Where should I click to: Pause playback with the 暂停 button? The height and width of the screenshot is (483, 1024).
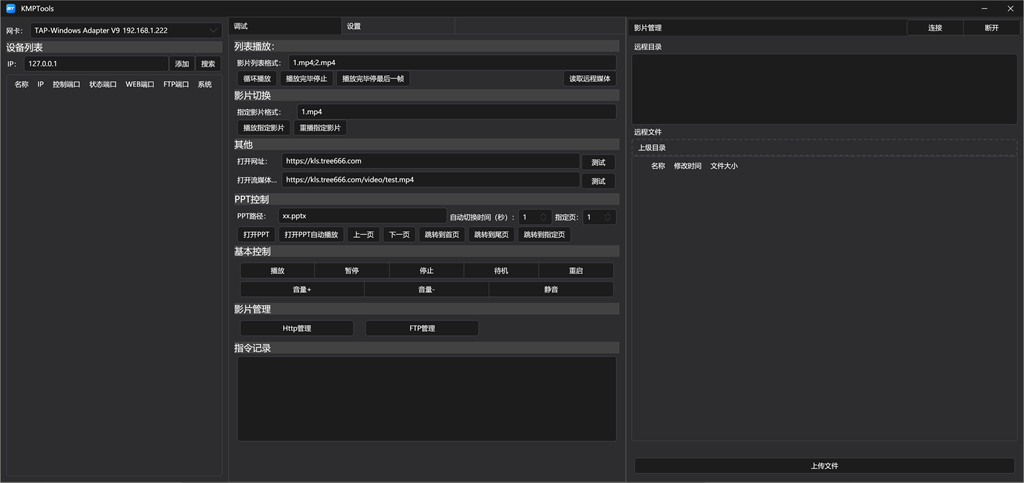(352, 271)
